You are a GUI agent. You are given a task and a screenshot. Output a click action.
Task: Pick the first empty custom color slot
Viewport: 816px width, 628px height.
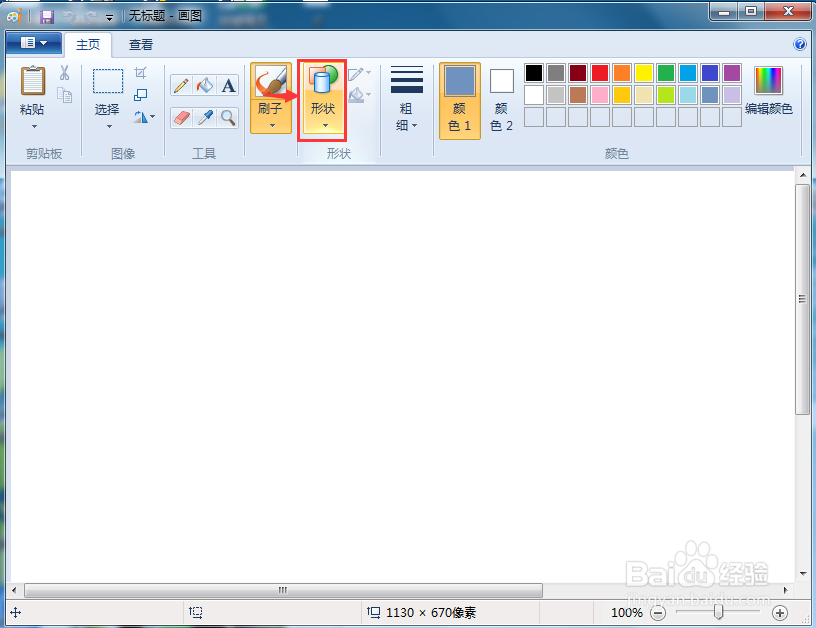coord(534,117)
